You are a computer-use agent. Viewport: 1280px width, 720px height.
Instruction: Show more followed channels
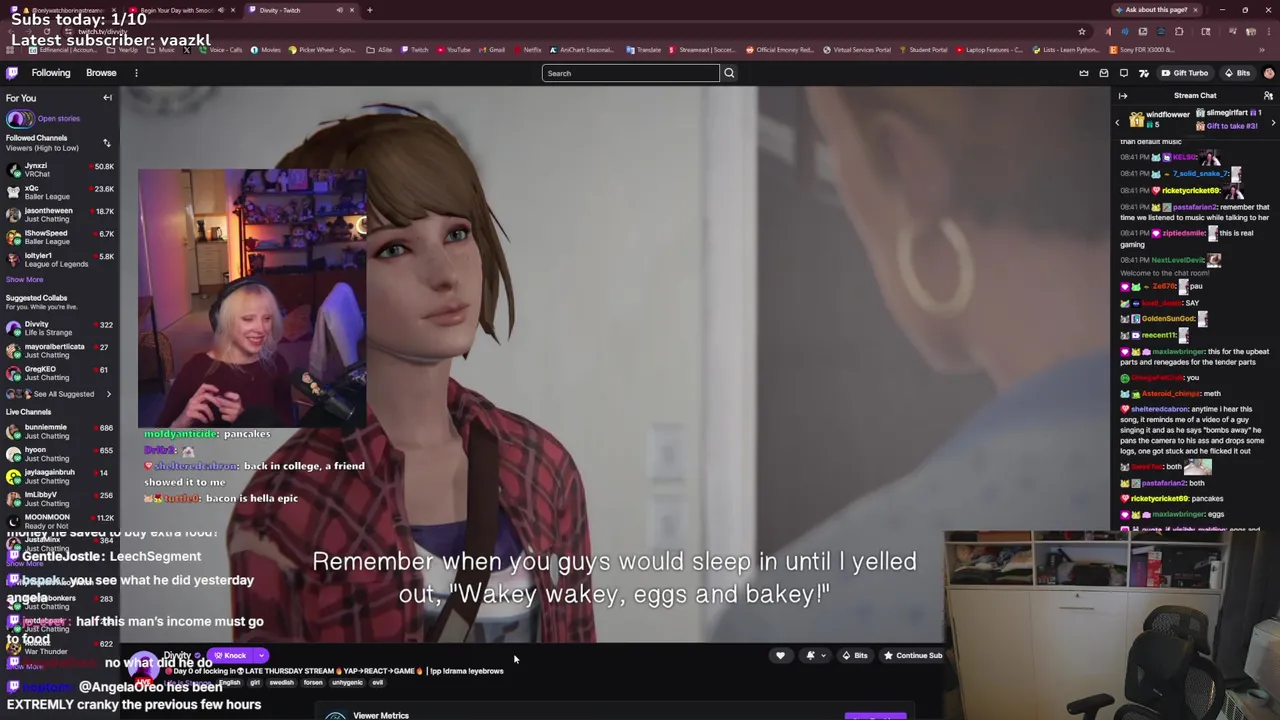coord(25,280)
